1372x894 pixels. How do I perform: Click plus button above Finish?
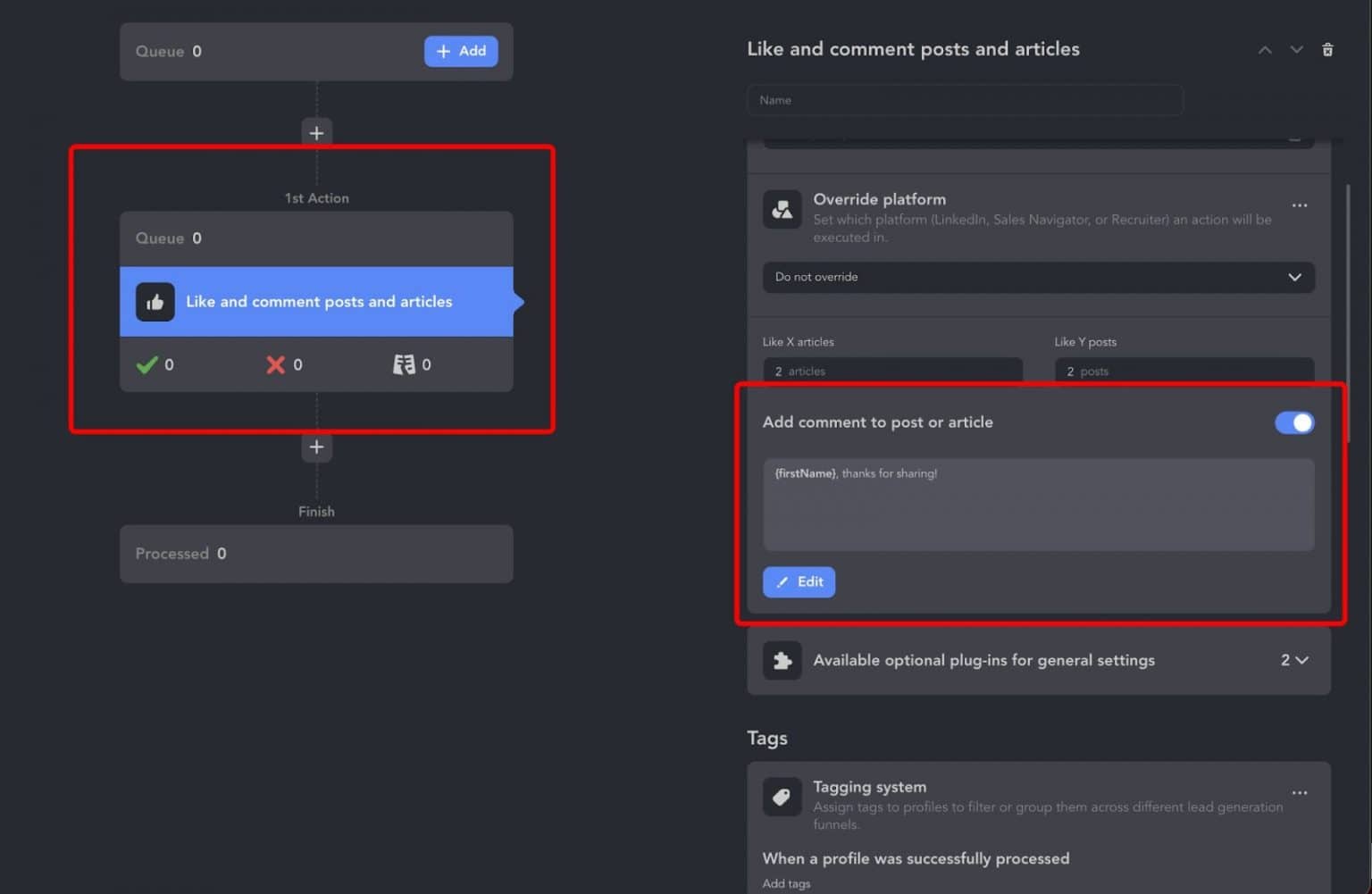tap(316, 447)
